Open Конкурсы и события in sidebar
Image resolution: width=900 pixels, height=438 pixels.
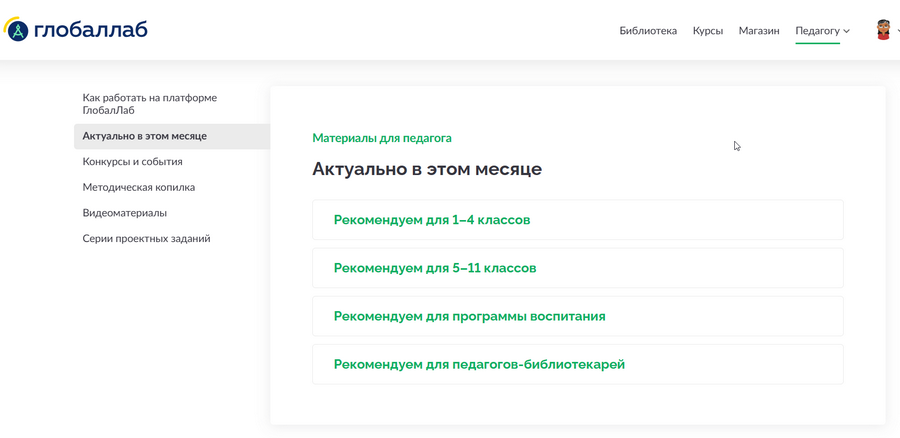[133, 162]
